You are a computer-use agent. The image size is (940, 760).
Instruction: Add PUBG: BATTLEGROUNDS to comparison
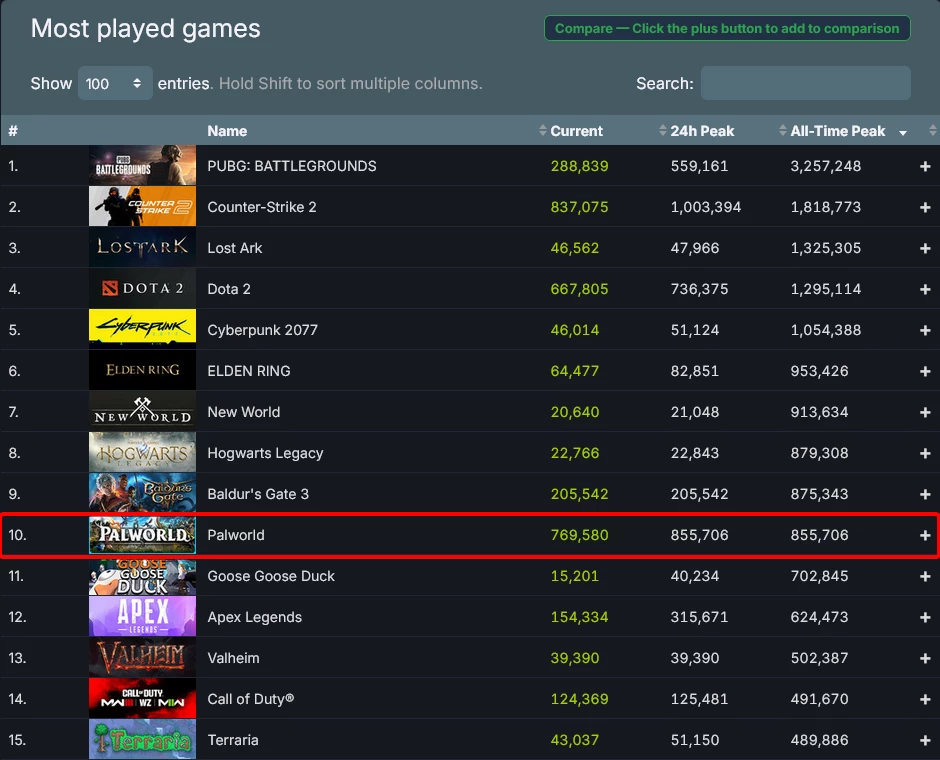pos(925,167)
